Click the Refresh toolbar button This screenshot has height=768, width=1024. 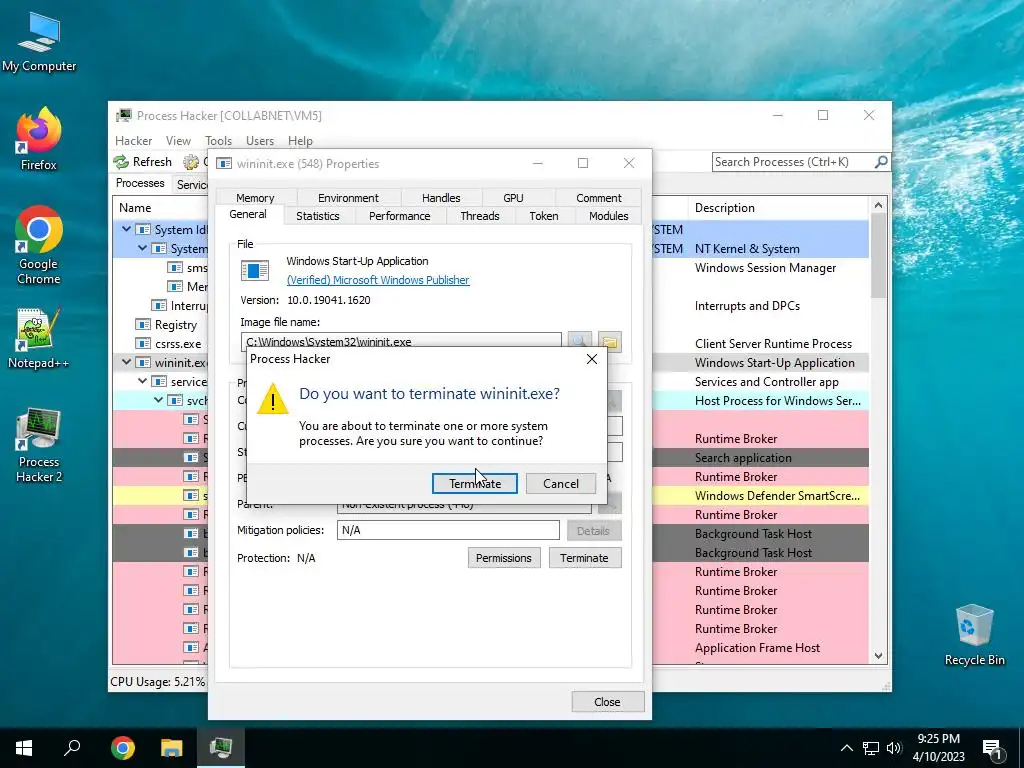[143, 161]
